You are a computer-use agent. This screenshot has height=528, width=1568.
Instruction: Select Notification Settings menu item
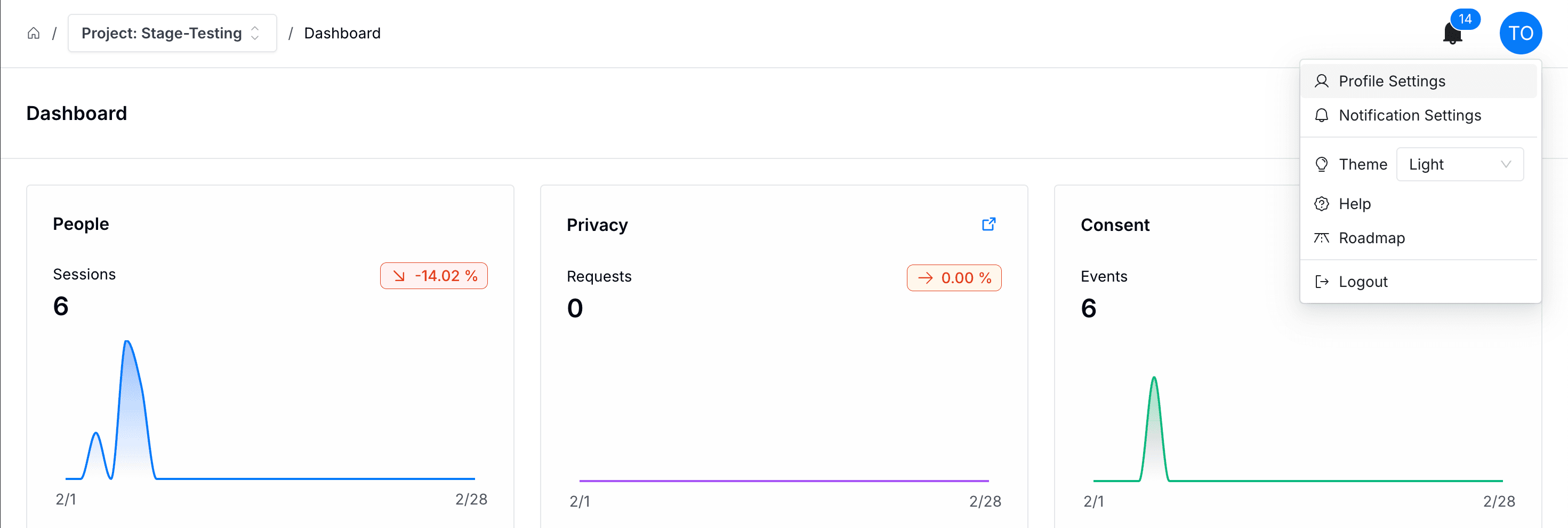point(1409,115)
